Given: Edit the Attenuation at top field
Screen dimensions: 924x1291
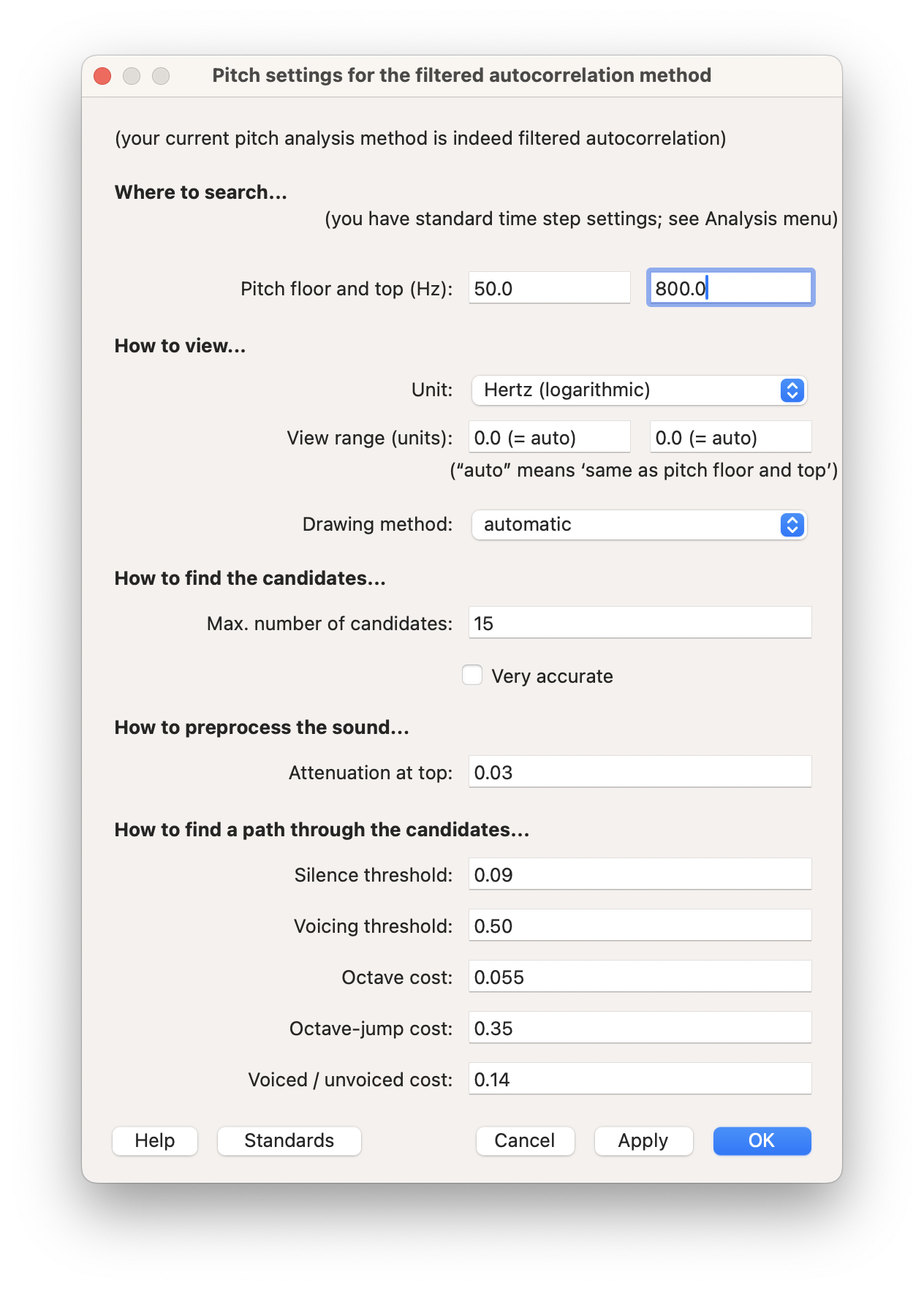Looking at the screenshot, I should pyautogui.click(x=640, y=772).
